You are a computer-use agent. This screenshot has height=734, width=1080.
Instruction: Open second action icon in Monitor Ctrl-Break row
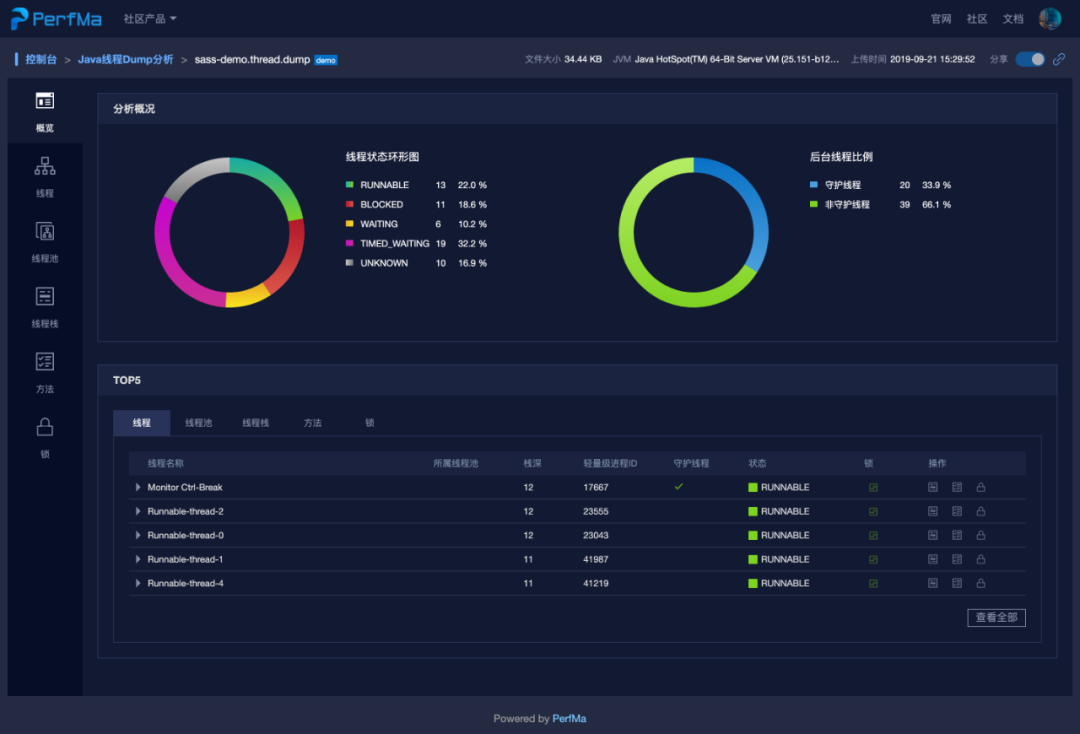pos(957,487)
